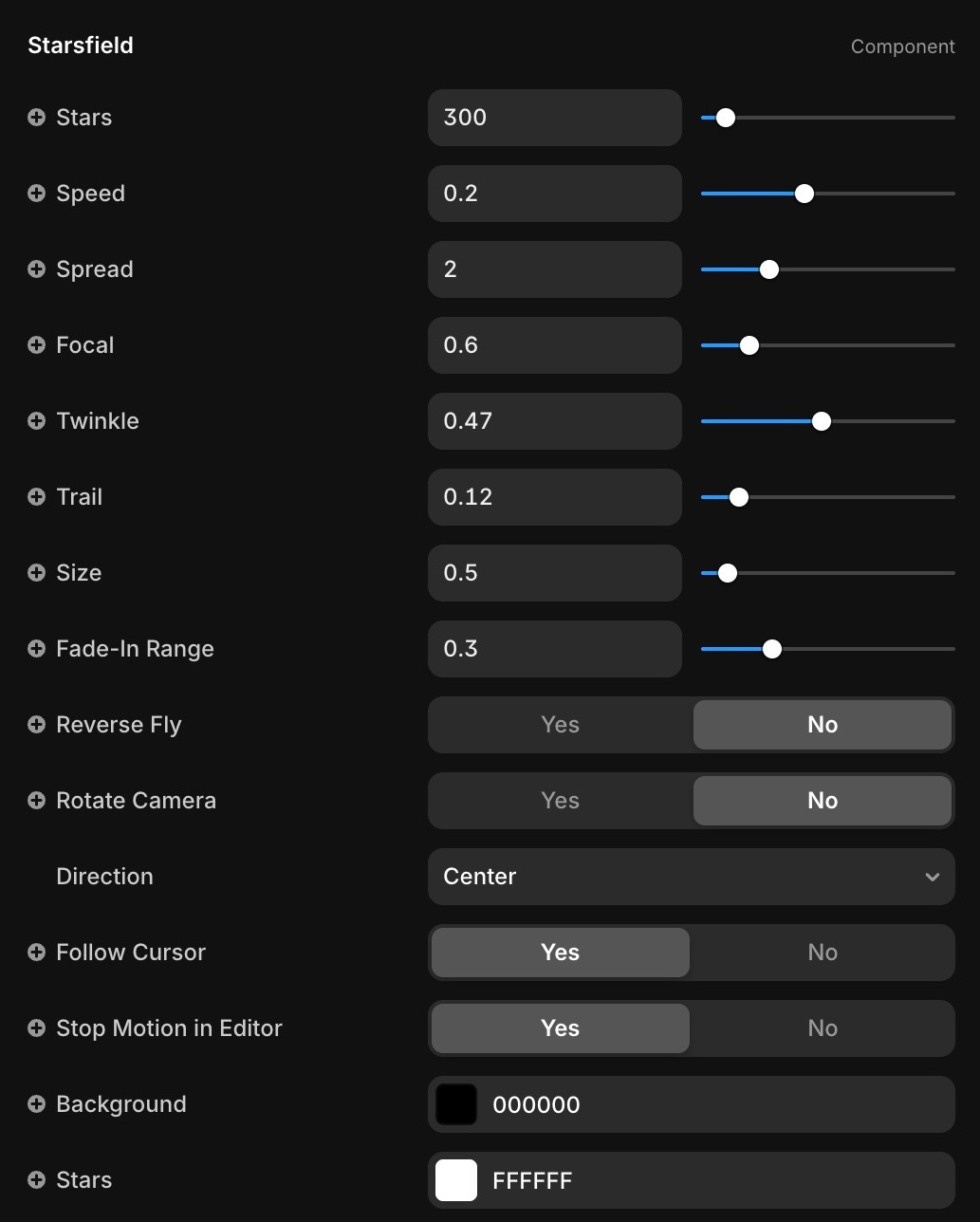The width and height of the screenshot is (980, 1222).
Task: Click the plus icon next to Background
Action: [x=36, y=1104]
